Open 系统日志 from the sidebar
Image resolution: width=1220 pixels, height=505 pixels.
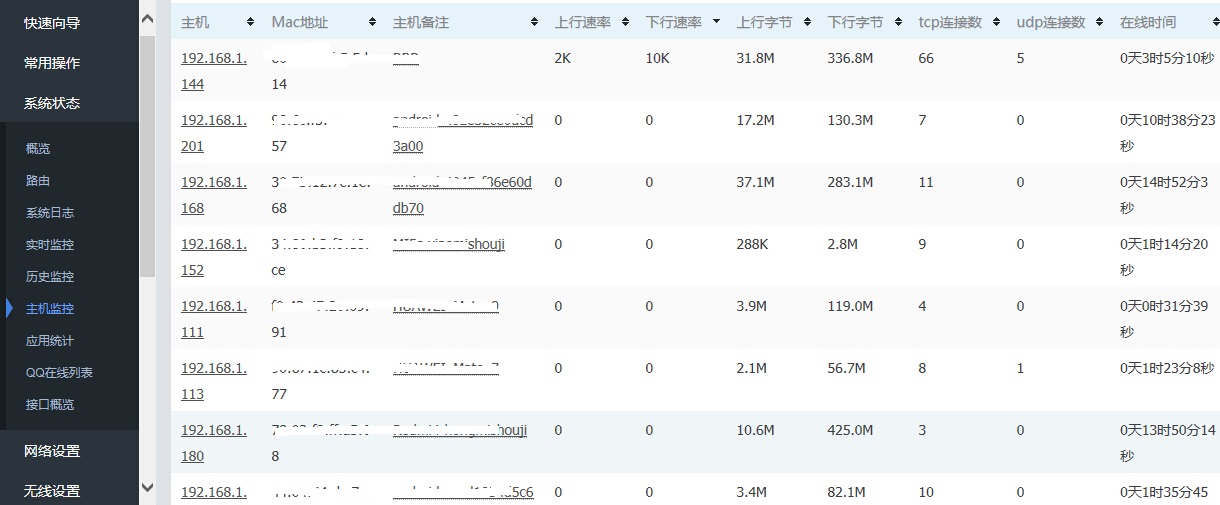pyautogui.click(x=50, y=213)
